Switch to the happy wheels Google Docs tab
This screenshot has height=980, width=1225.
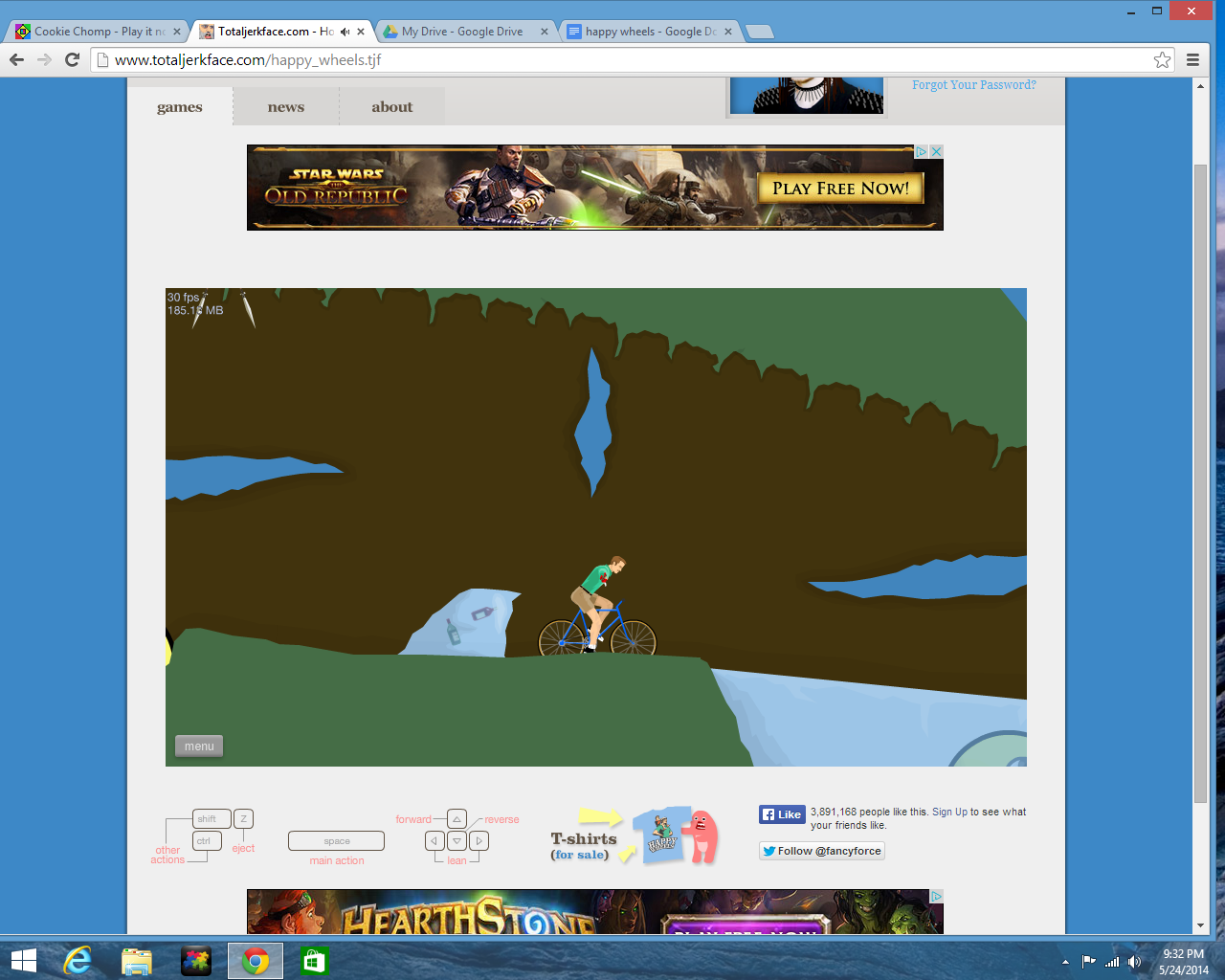click(647, 32)
